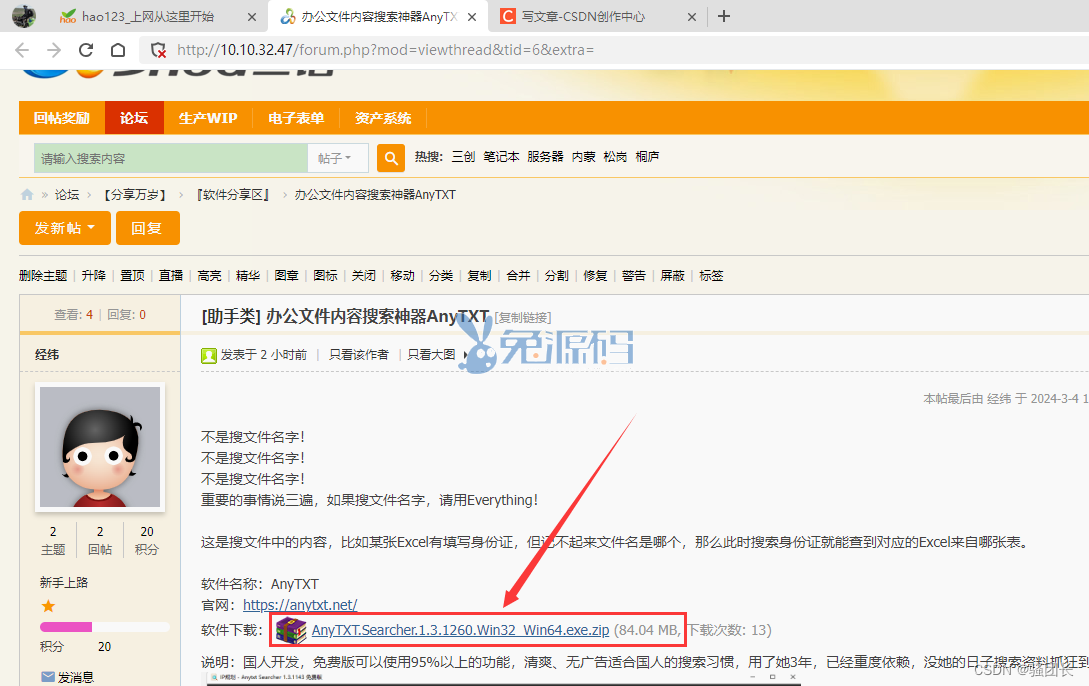Close the CSDN writing tab
Screen dimensions: 1089x686
pos(692,17)
